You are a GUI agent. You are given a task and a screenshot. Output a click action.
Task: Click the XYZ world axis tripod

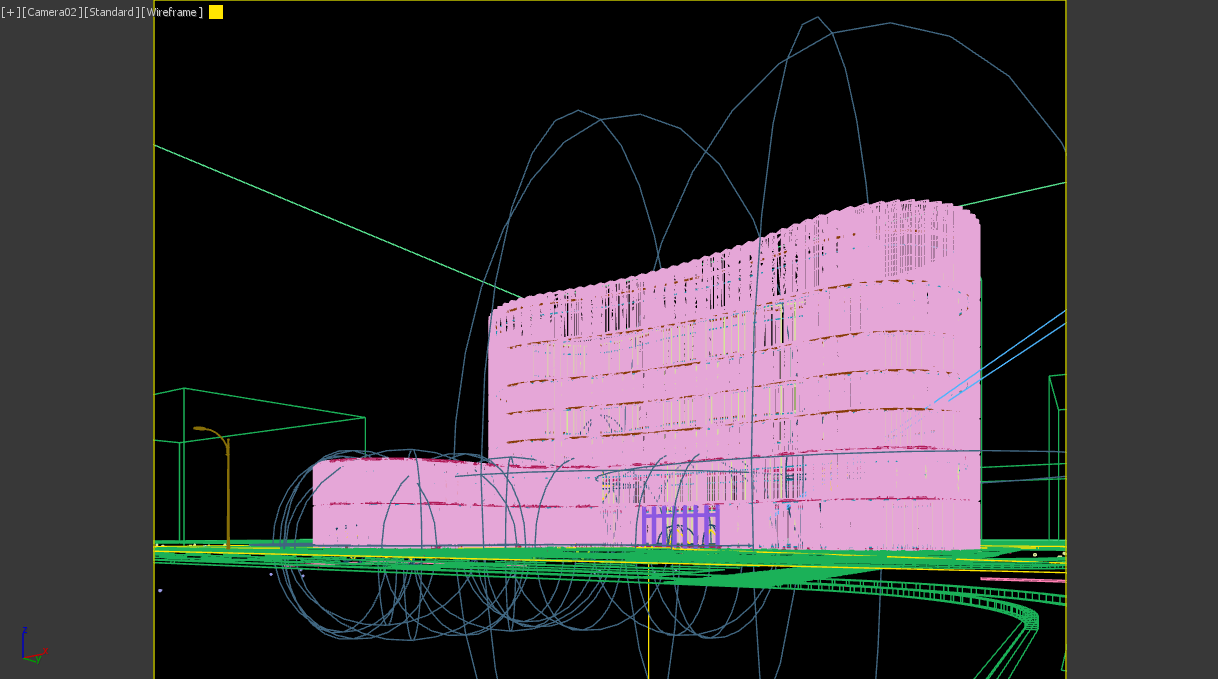[x=32, y=648]
